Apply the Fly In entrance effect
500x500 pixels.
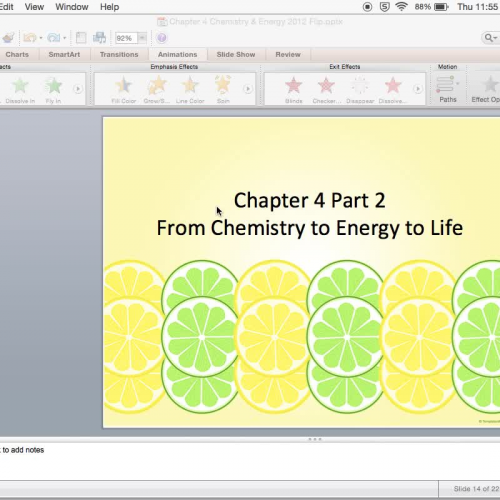pyautogui.click(x=53, y=89)
